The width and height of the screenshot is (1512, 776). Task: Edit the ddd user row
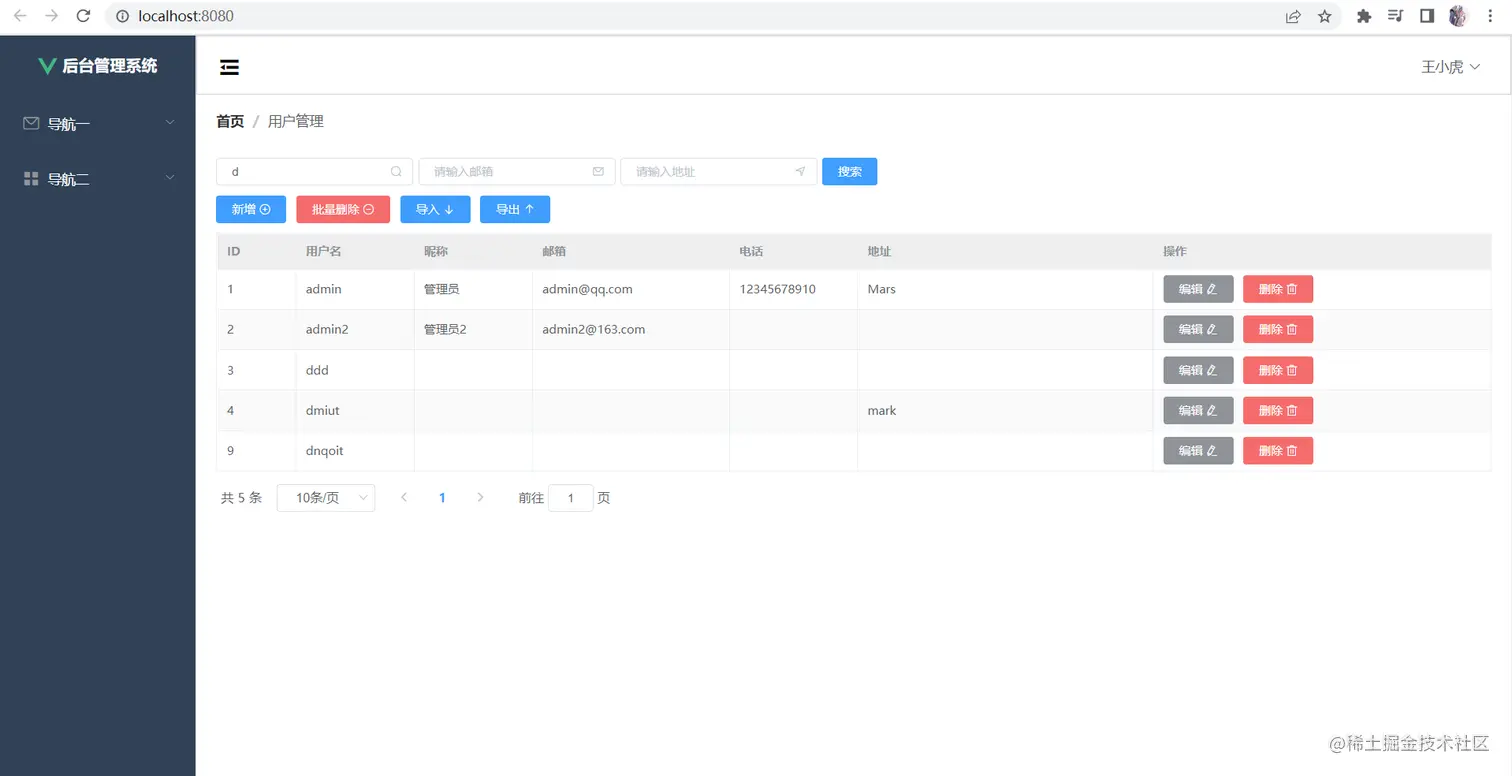(x=1198, y=370)
